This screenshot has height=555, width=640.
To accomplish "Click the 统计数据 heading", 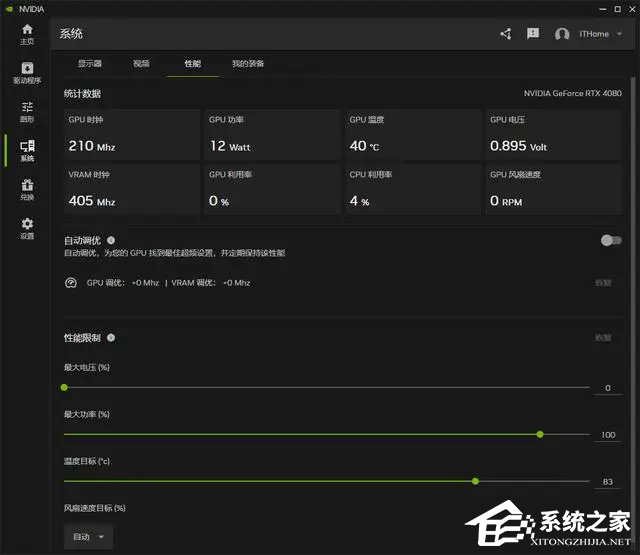I will (82, 93).
